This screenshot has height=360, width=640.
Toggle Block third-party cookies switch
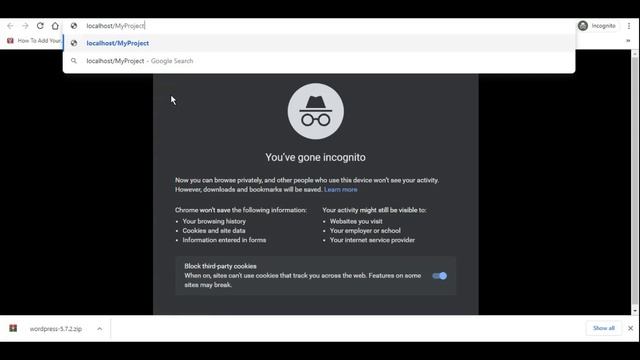440,276
